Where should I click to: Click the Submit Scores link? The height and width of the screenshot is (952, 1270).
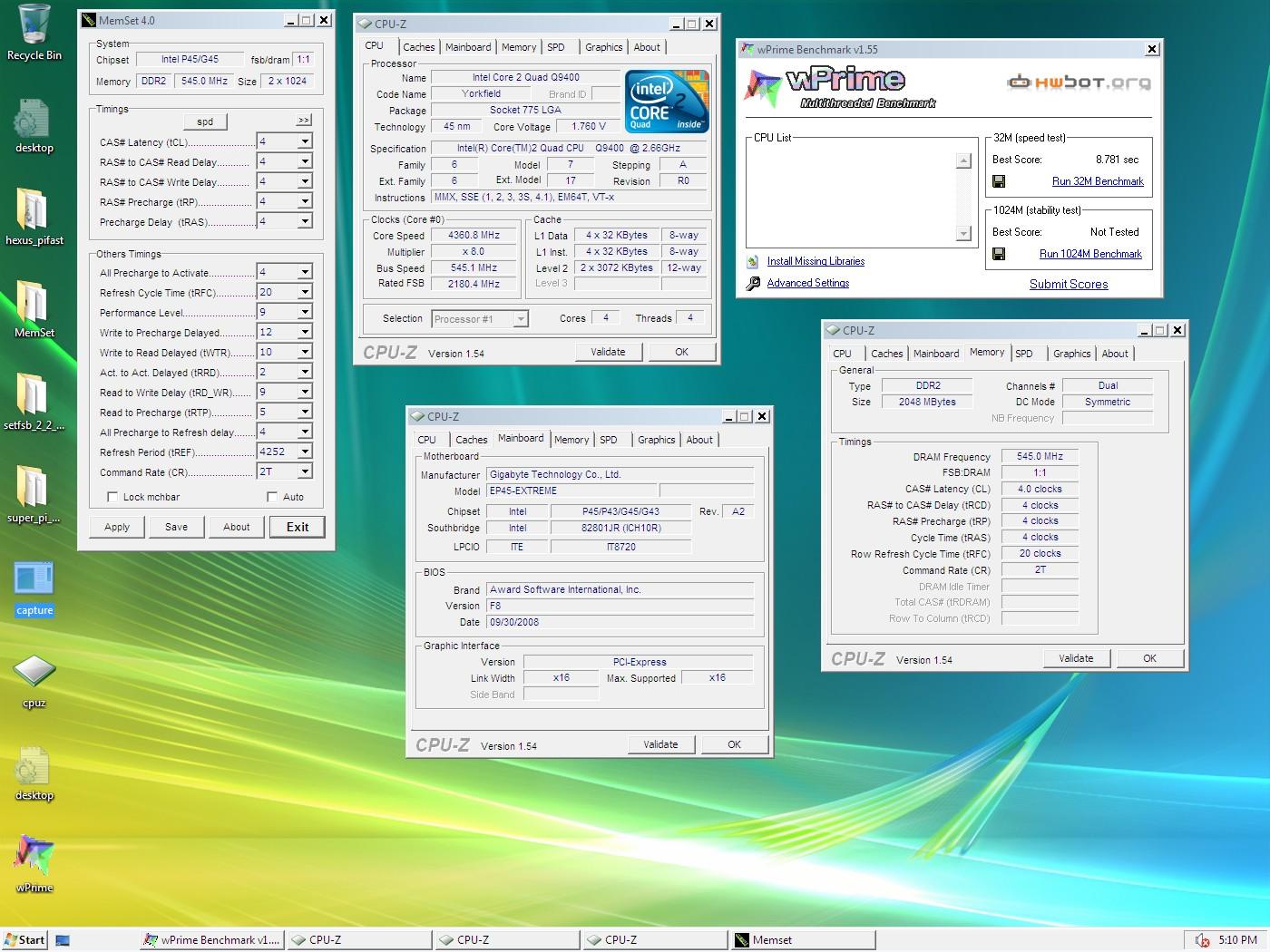(1069, 284)
